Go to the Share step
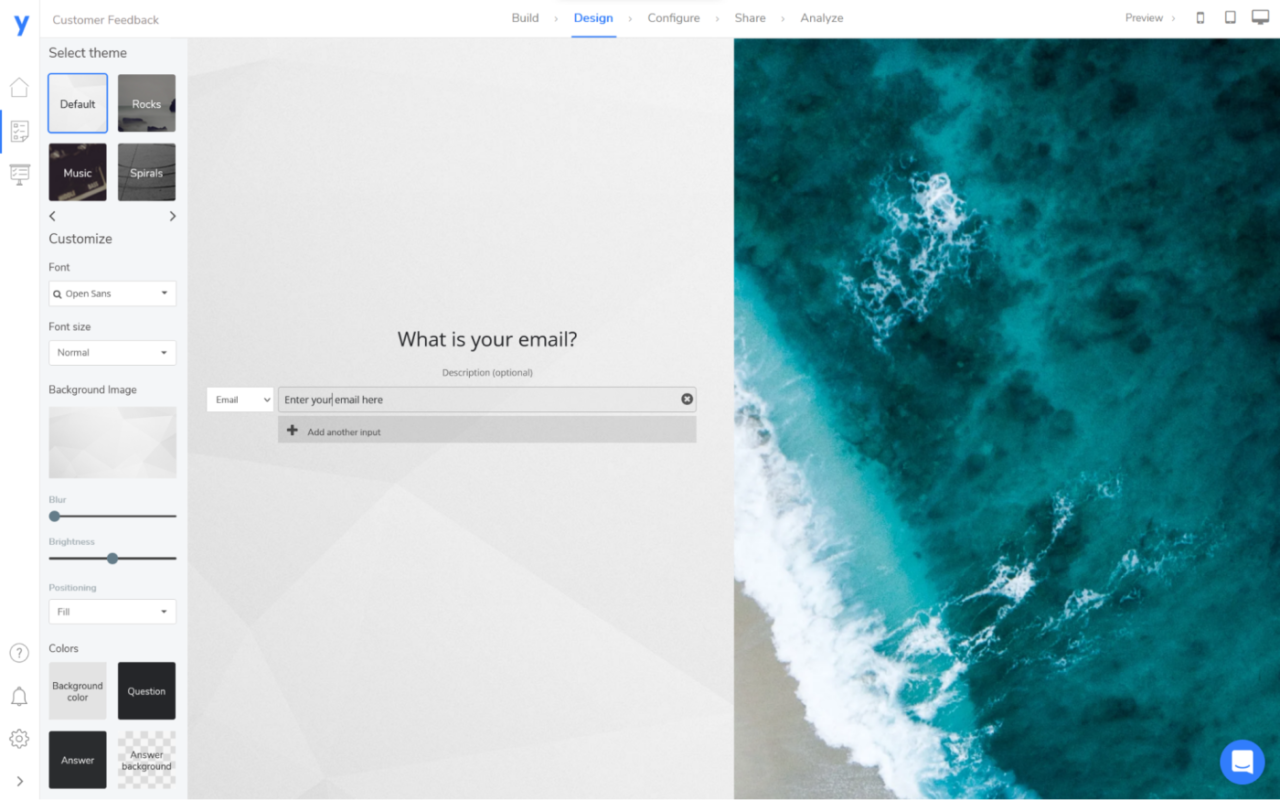The image size is (1280, 800). point(750,18)
